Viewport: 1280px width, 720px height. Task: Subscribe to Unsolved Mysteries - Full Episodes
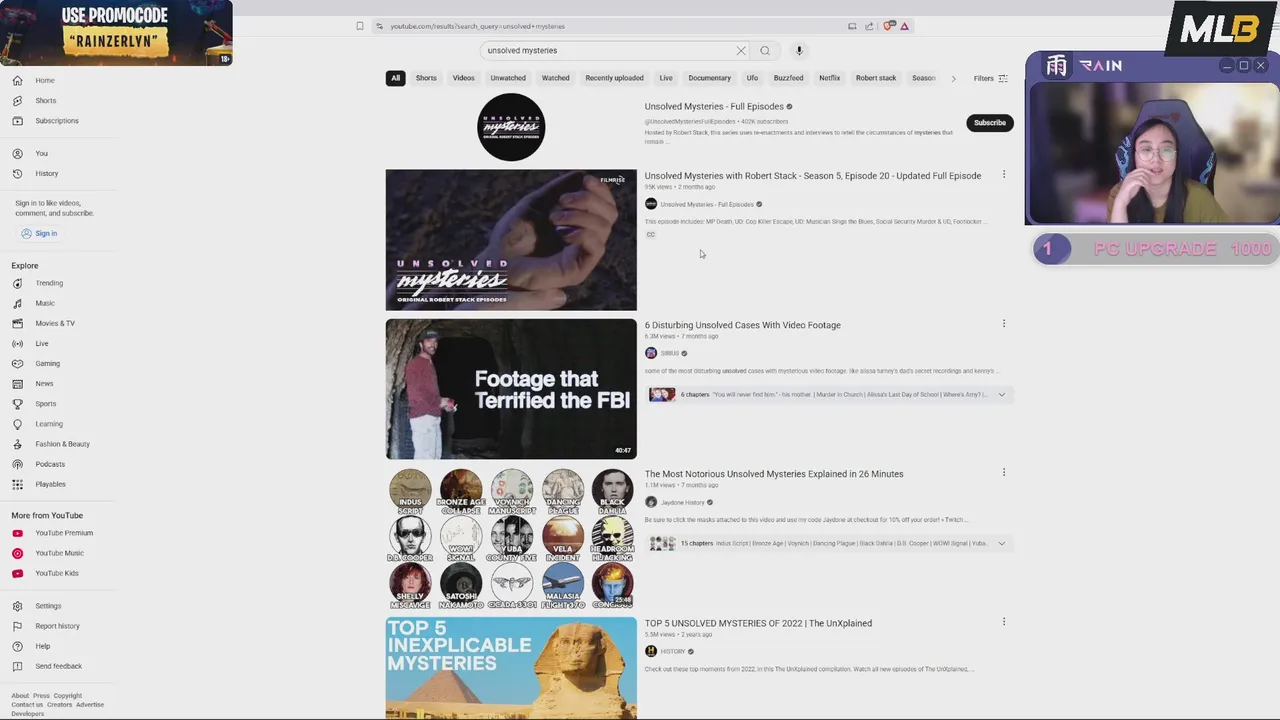(989, 123)
